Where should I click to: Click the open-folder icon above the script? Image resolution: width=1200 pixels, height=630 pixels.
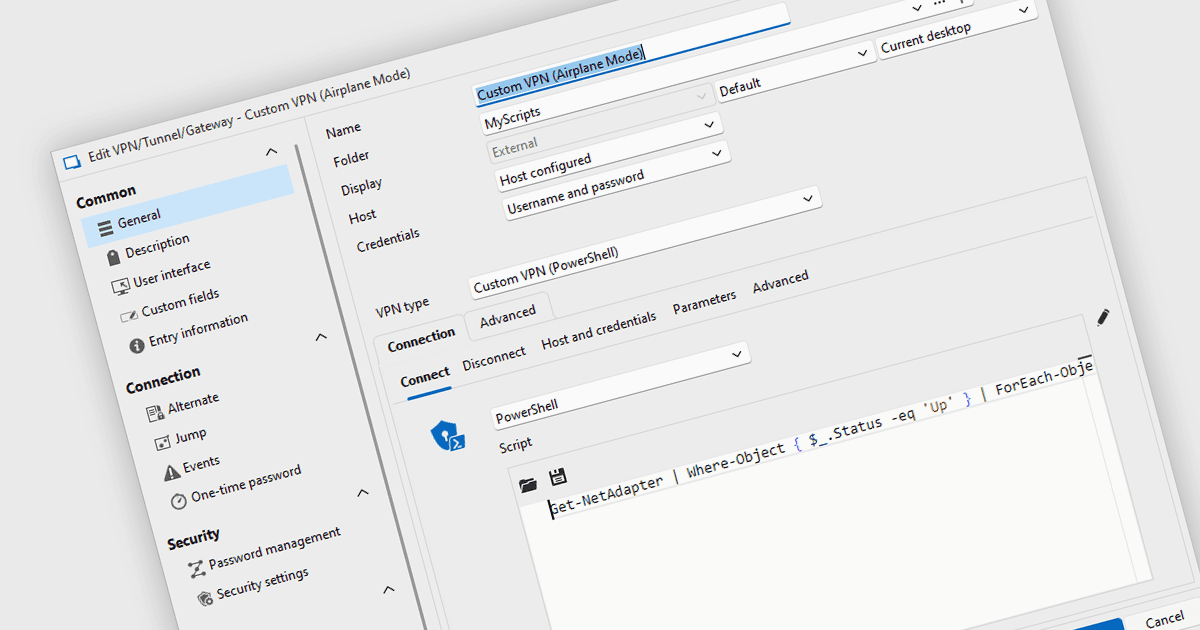click(x=528, y=485)
